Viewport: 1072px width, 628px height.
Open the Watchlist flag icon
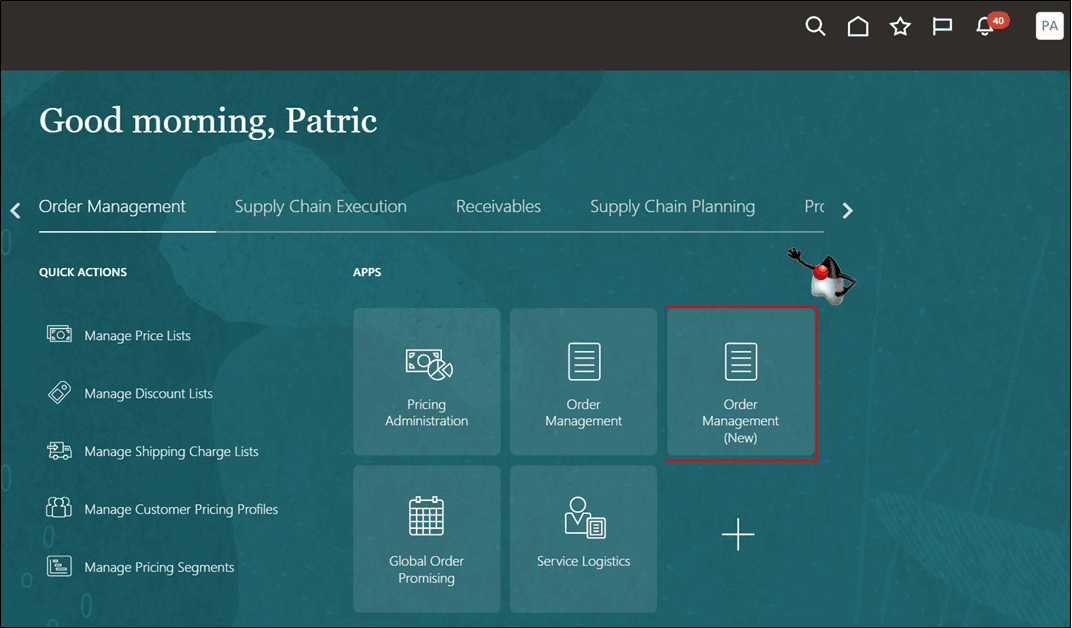(x=943, y=27)
